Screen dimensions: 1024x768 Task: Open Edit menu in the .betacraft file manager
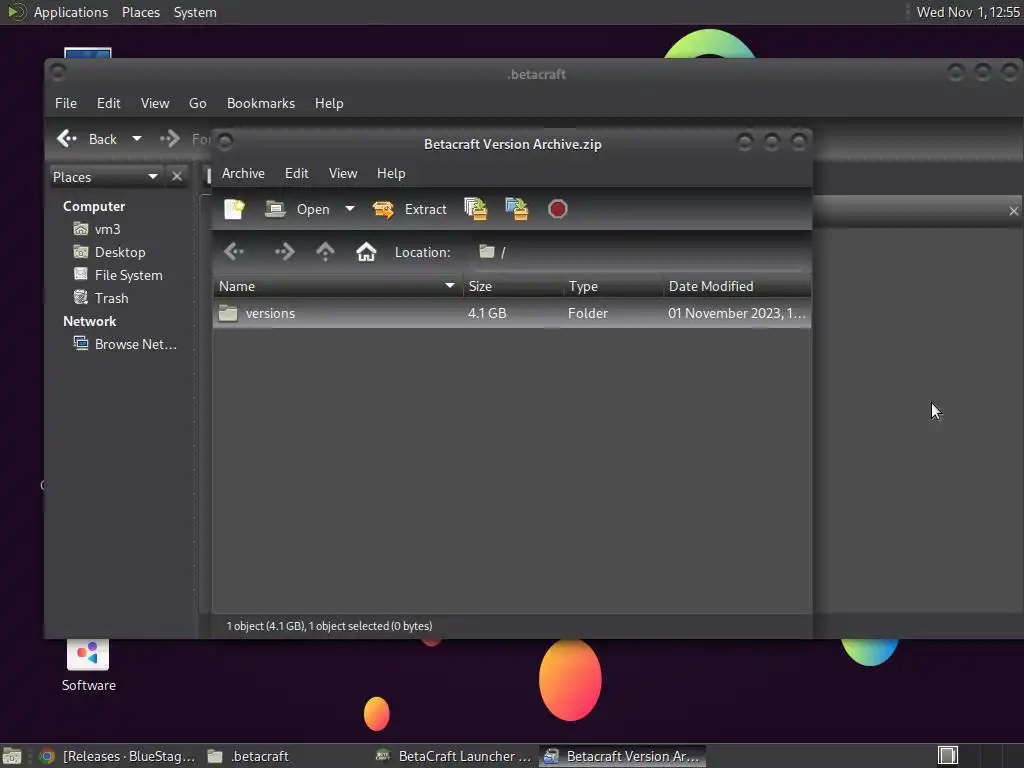(108, 103)
